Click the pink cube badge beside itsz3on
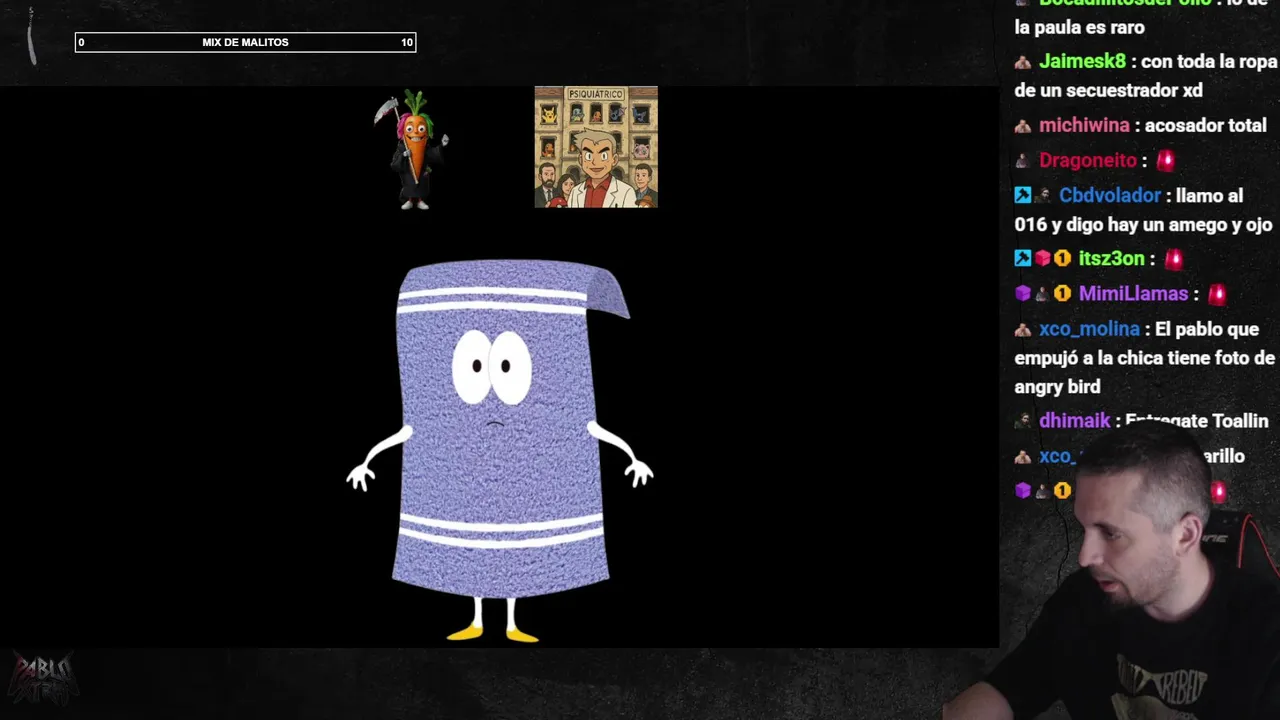The image size is (1280, 720). point(1042,259)
